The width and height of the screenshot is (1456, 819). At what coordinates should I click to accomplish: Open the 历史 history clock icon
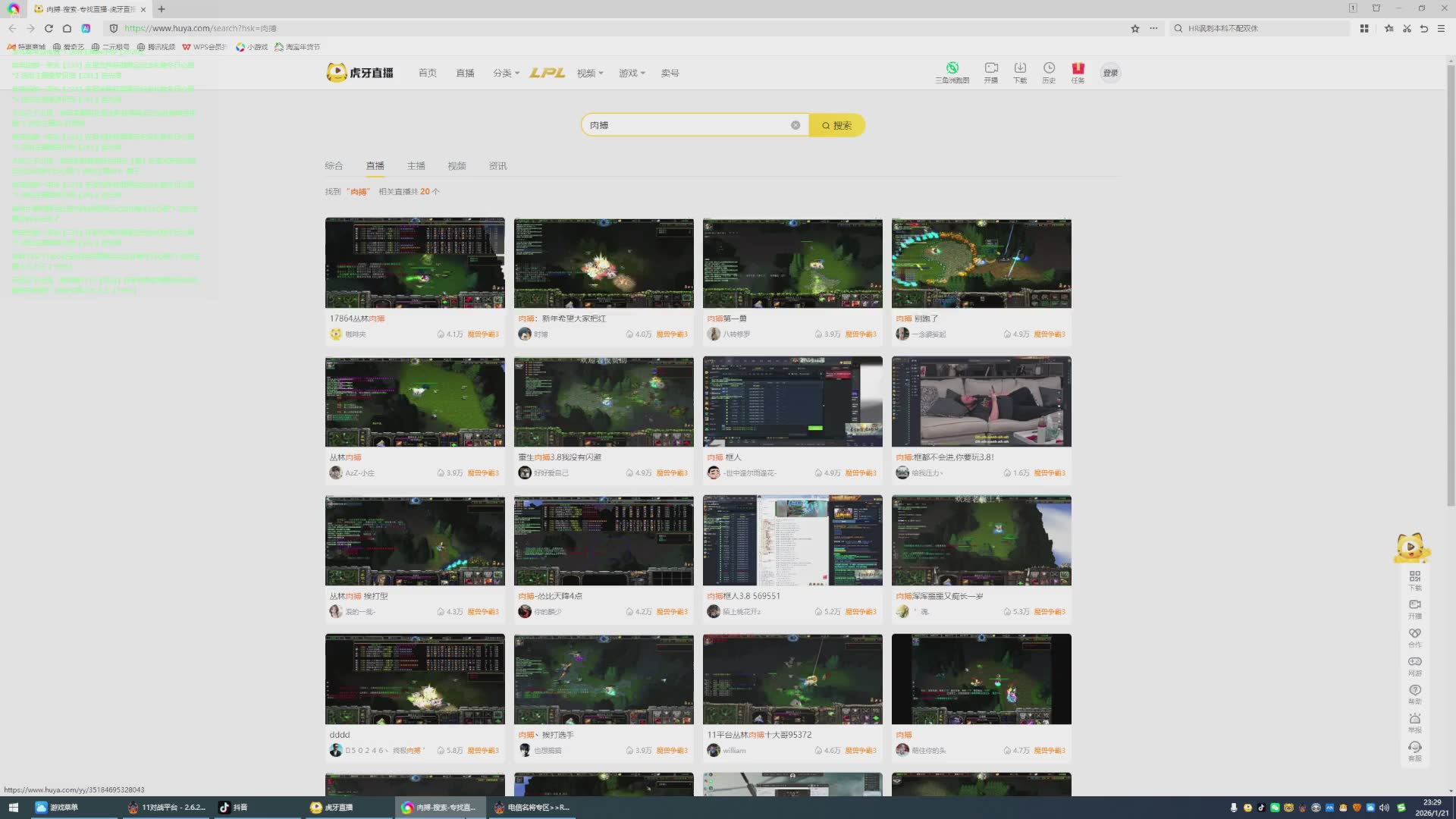pyautogui.click(x=1049, y=69)
